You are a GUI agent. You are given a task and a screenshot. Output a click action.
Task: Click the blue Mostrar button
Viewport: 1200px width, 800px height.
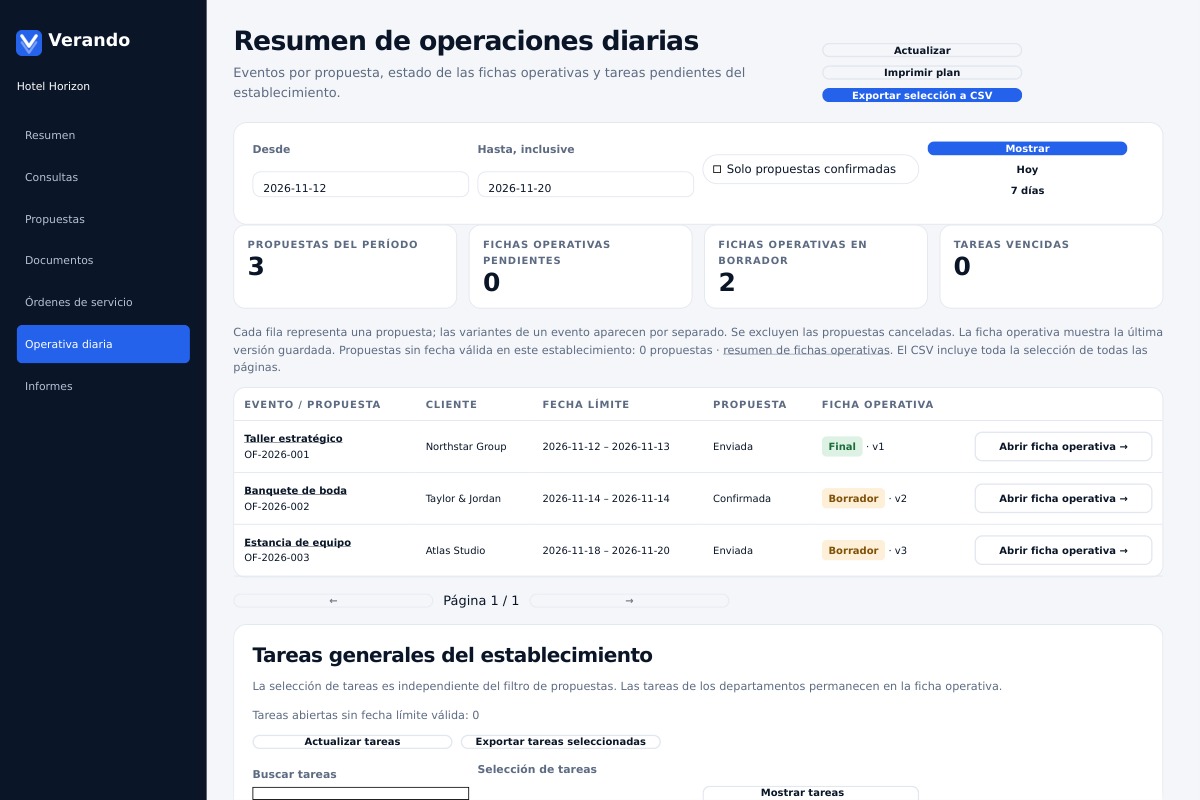pyautogui.click(x=1027, y=148)
